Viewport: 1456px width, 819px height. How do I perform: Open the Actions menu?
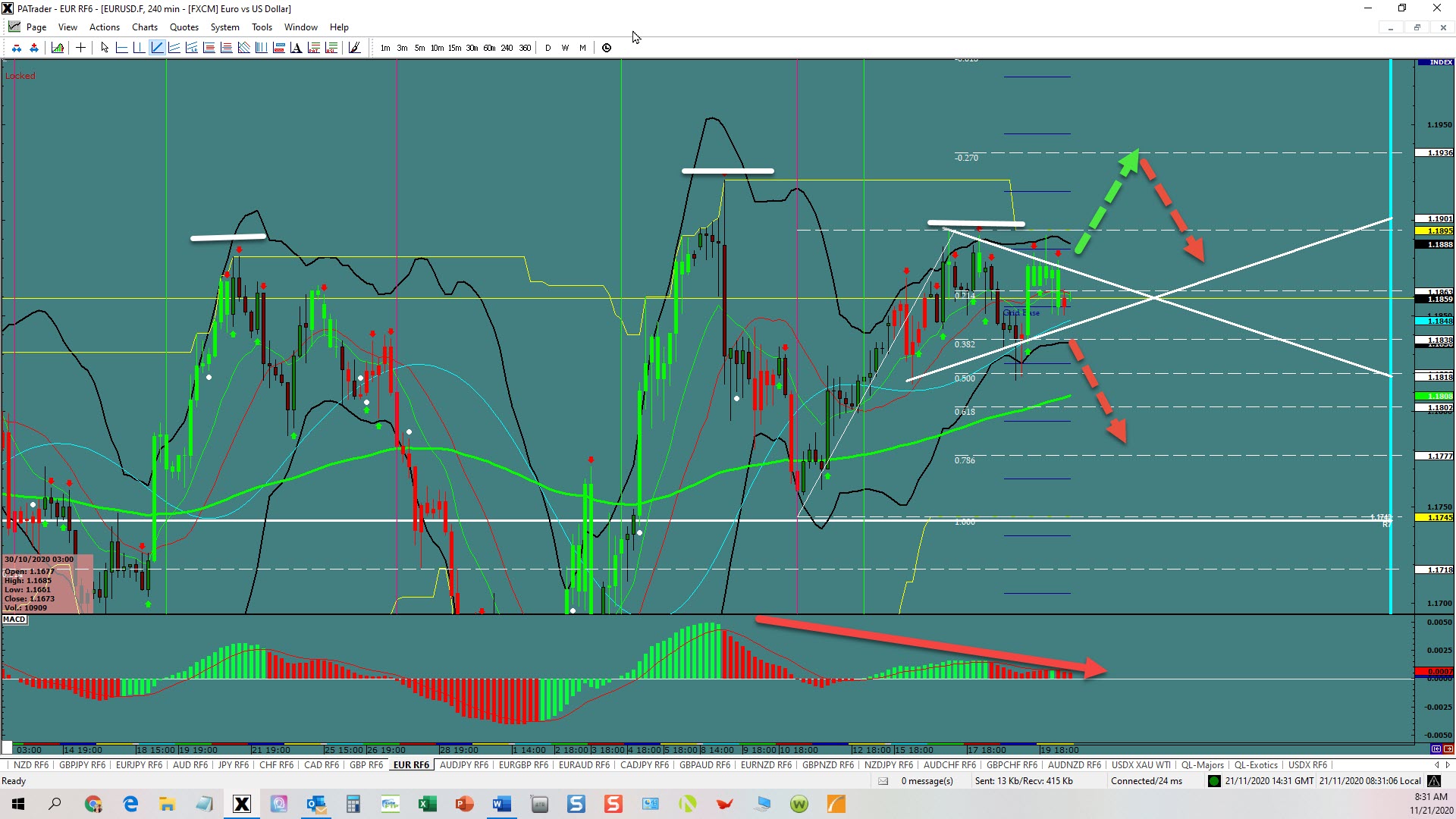click(105, 27)
